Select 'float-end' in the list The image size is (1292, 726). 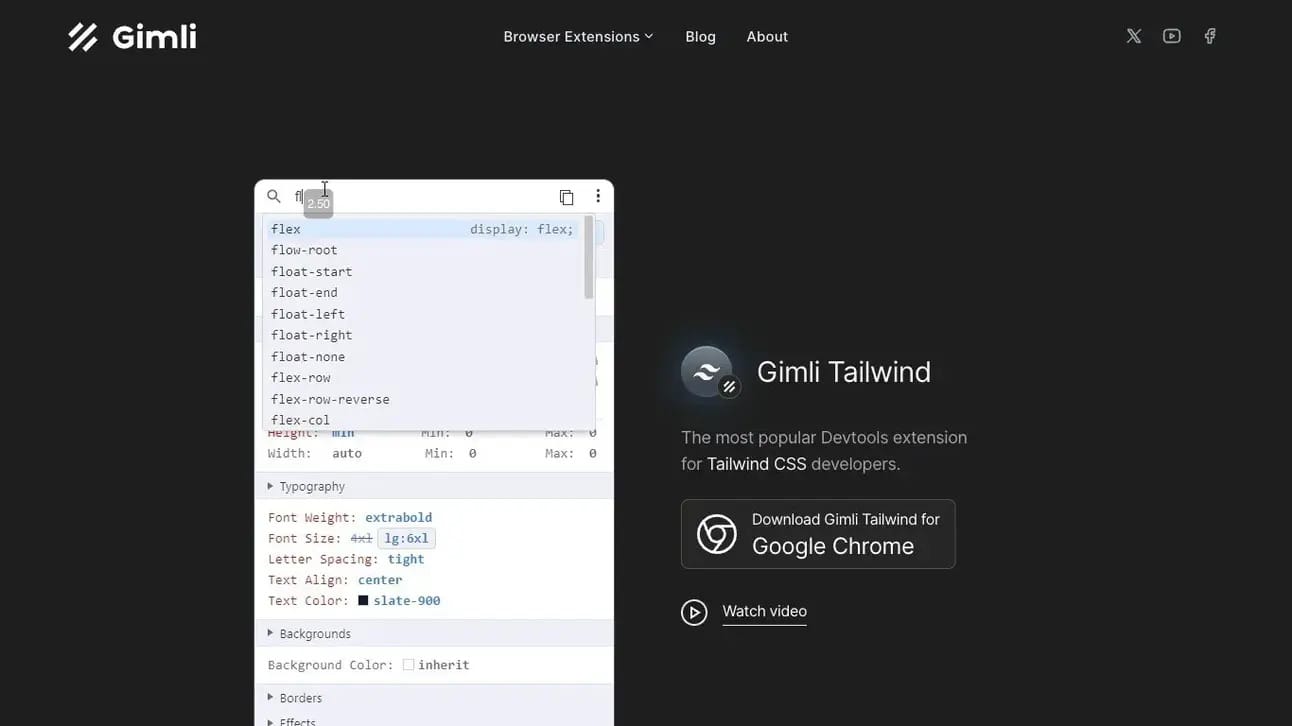coord(423,293)
